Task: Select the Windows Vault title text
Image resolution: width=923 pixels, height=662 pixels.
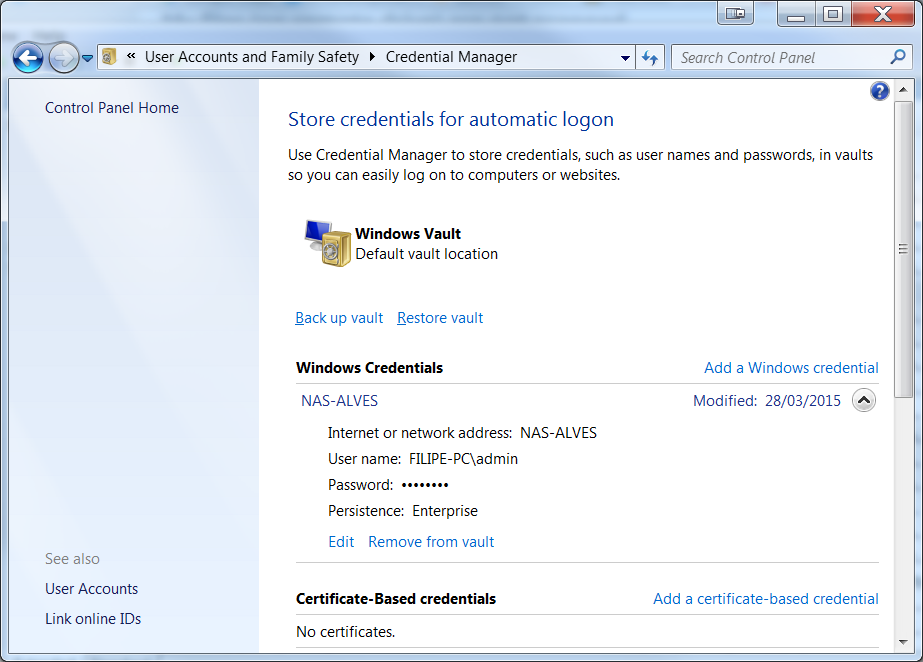Action: pos(408,234)
